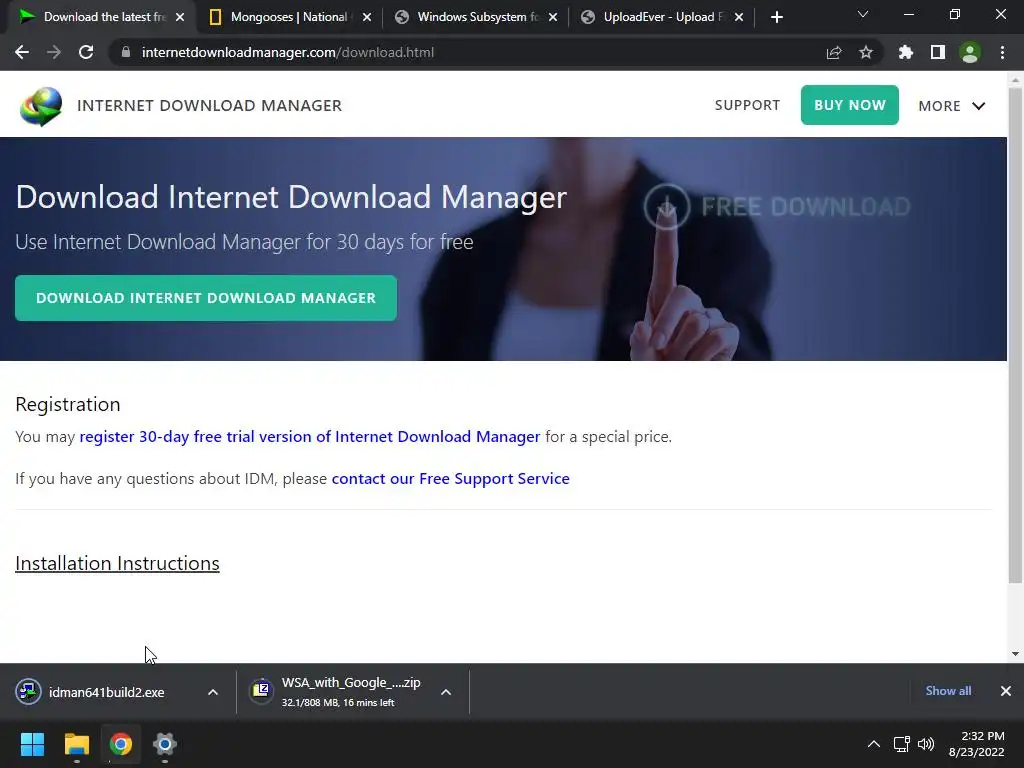Close the UploadEver tab
This screenshot has width=1024, height=768.
[739, 18]
